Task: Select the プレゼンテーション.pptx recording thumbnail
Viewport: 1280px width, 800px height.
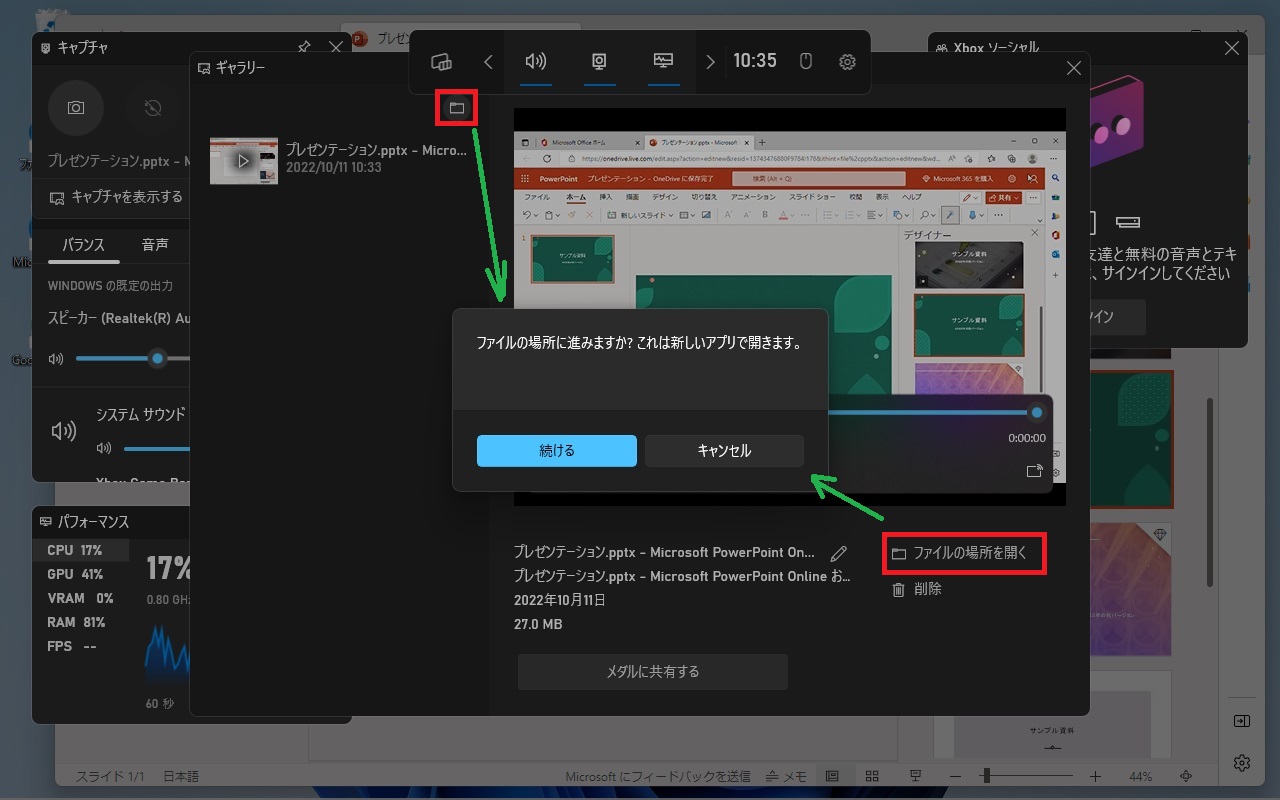Action: (244, 161)
